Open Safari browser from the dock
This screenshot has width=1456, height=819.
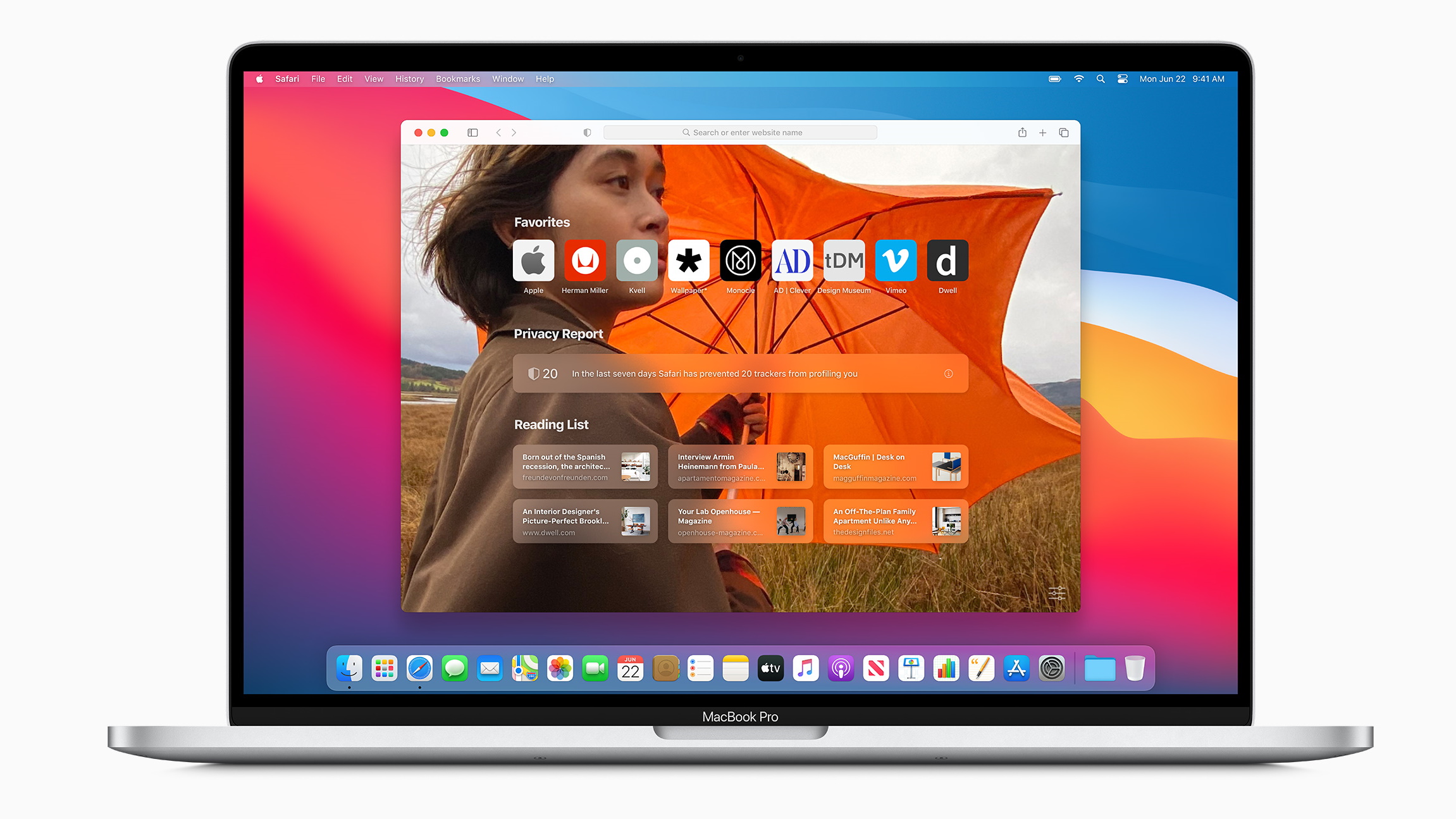click(417, 668)
